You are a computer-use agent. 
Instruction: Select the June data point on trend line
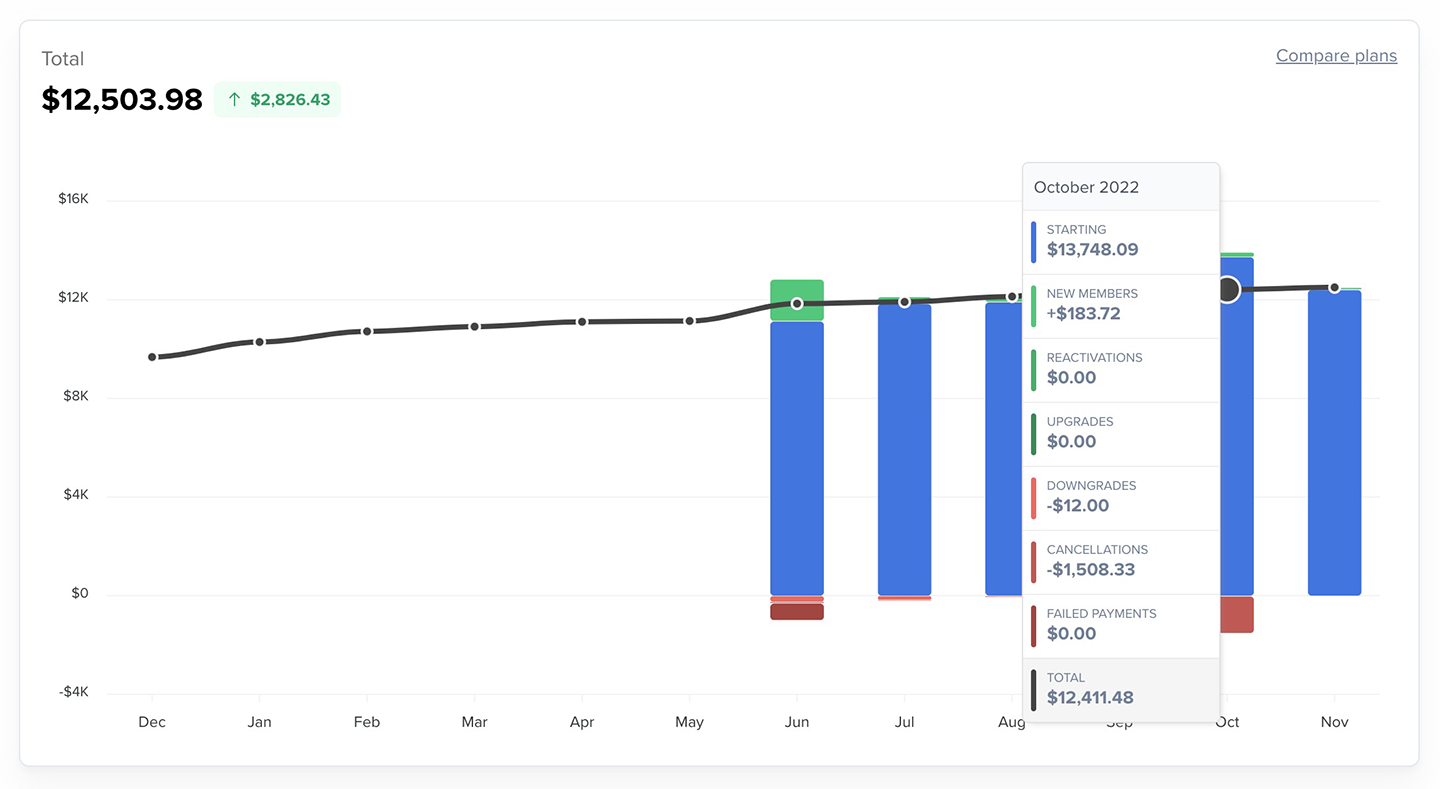pos(797,303)
